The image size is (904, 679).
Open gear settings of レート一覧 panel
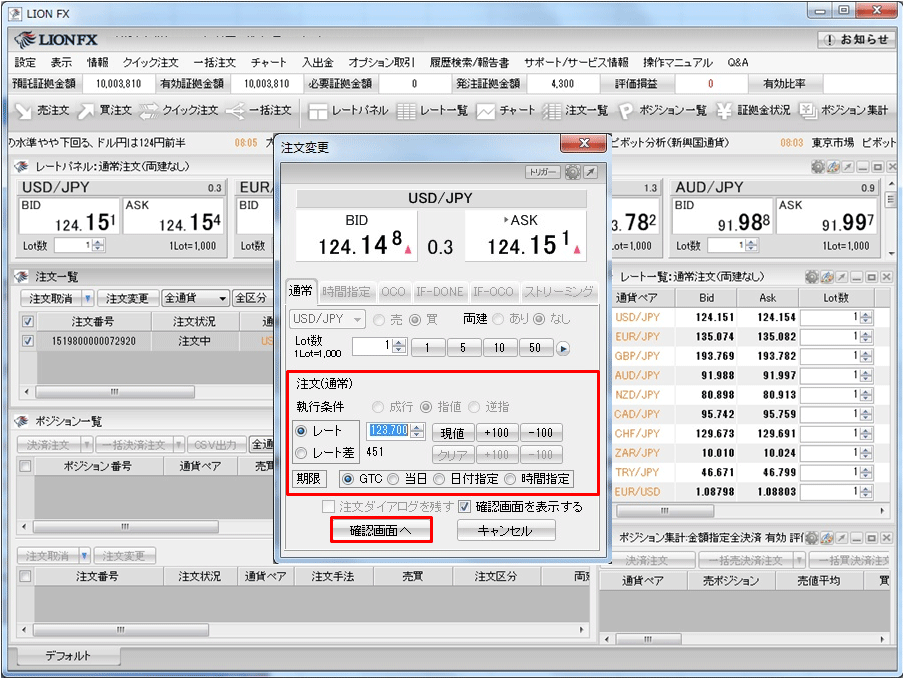812,277
